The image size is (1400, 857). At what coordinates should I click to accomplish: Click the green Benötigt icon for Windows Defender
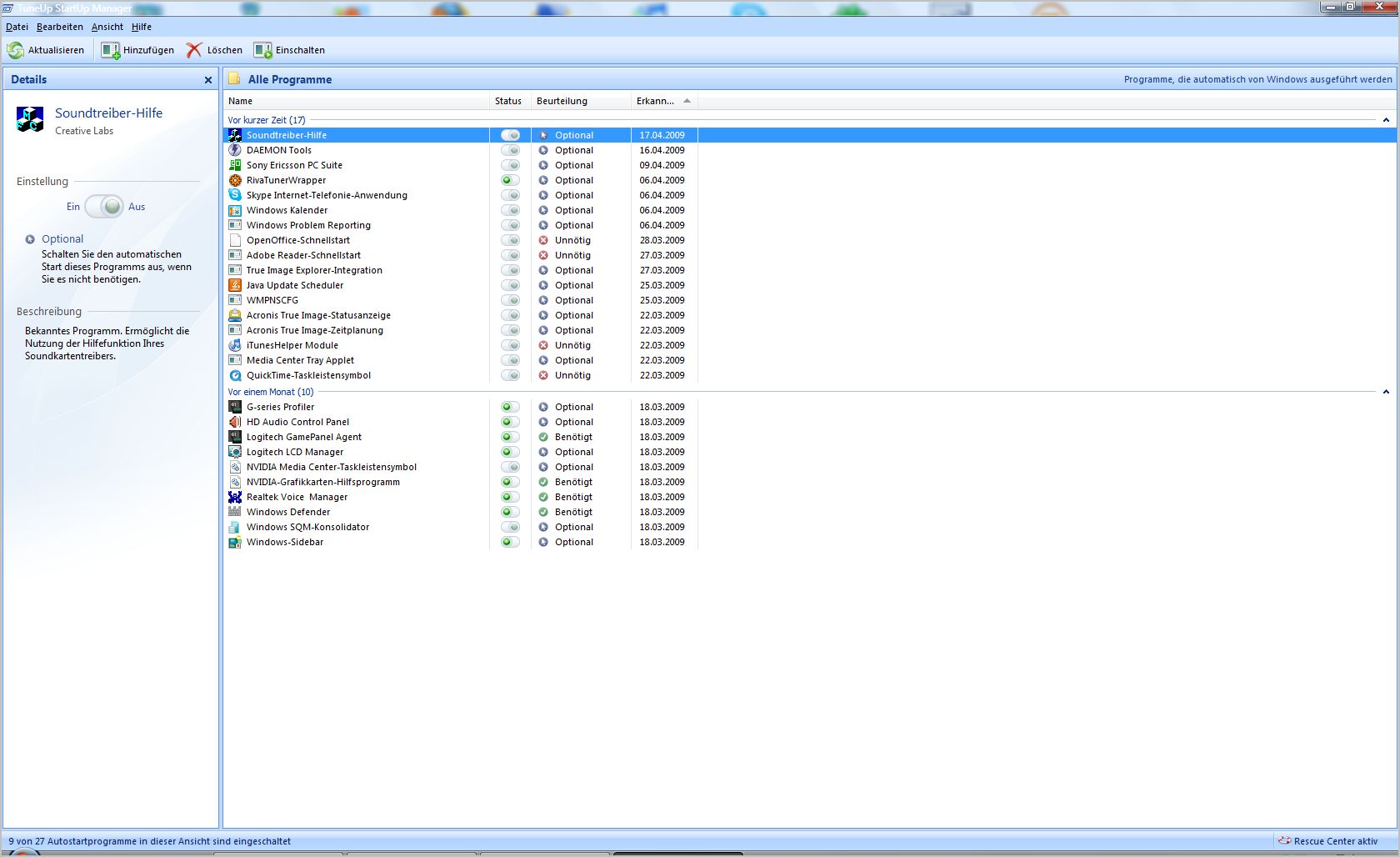click(543, 512)
